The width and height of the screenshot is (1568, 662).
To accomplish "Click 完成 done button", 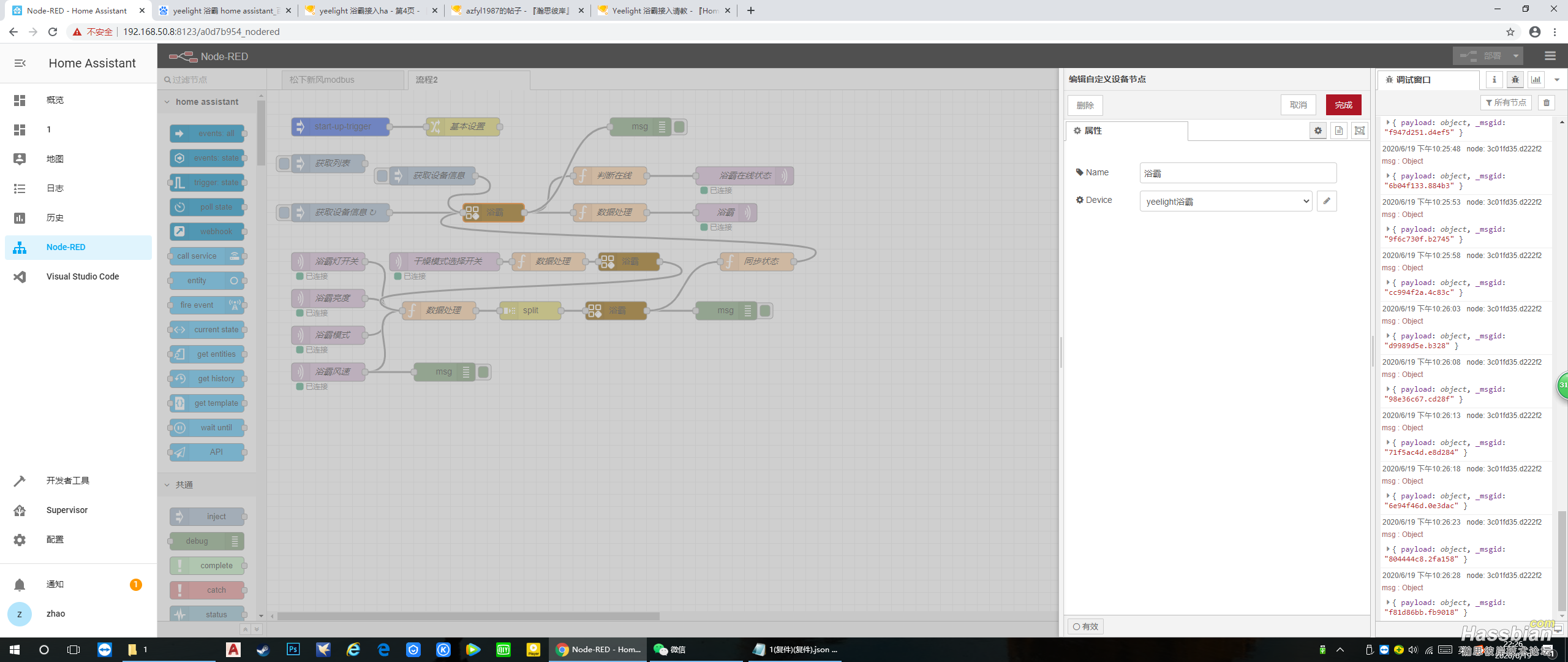I will 1344,105.
